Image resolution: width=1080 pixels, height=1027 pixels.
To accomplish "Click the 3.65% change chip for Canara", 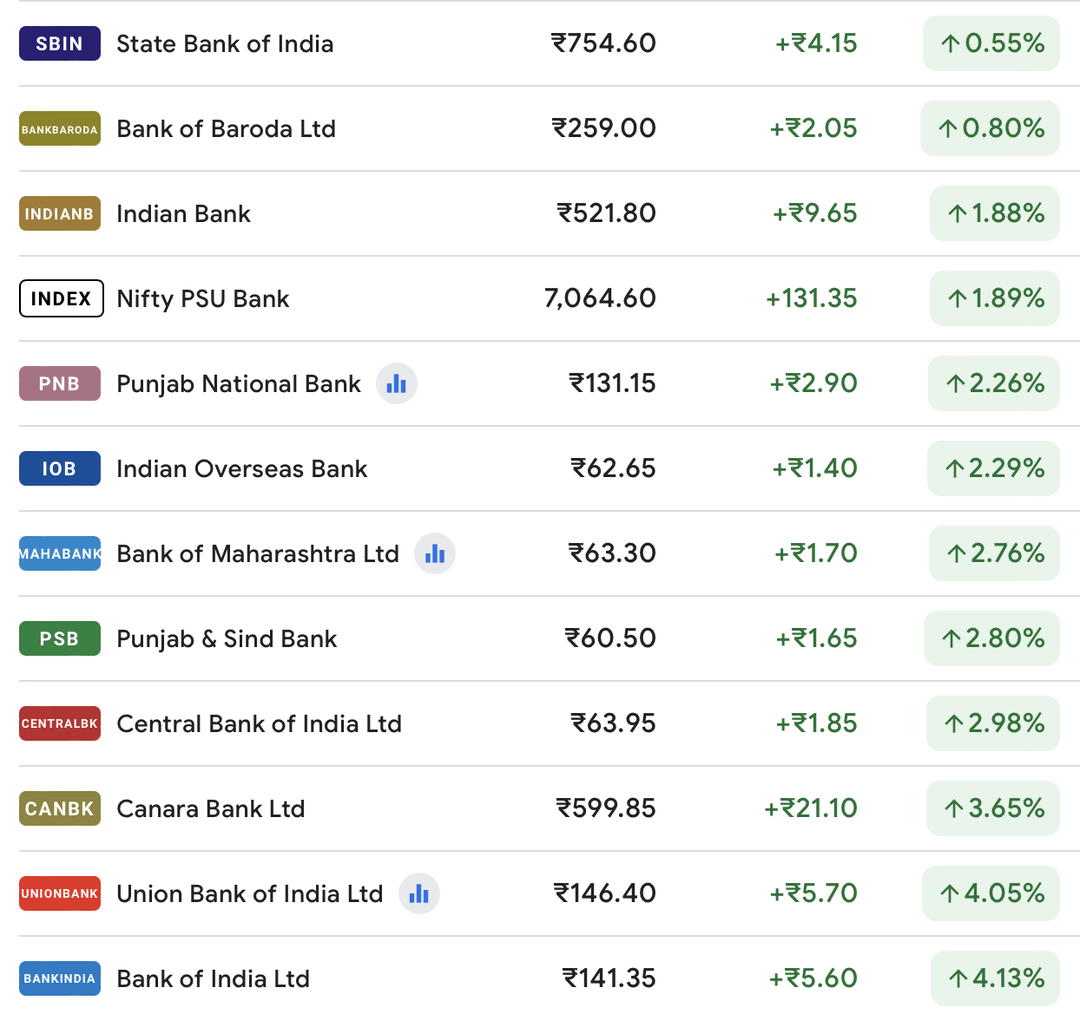I will 993,808.
